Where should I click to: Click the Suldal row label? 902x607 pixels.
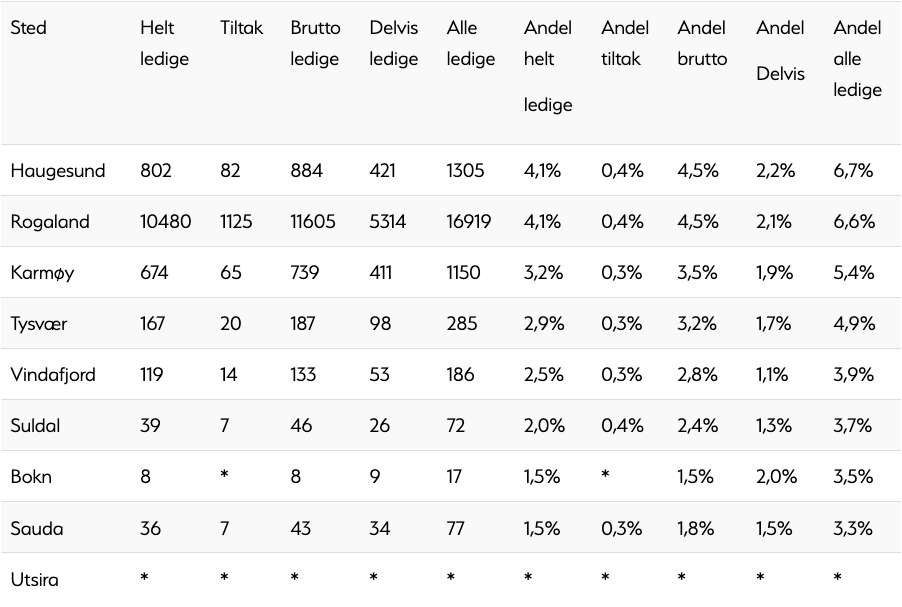35,426
